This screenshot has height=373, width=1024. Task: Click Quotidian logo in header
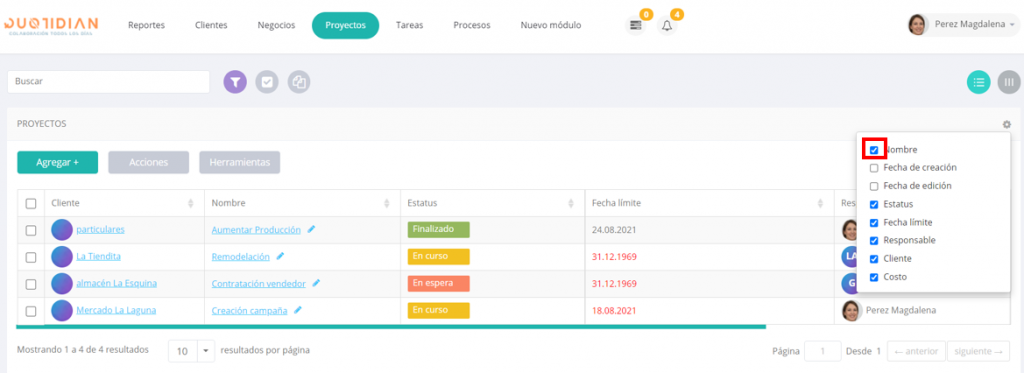coord(52,25)
